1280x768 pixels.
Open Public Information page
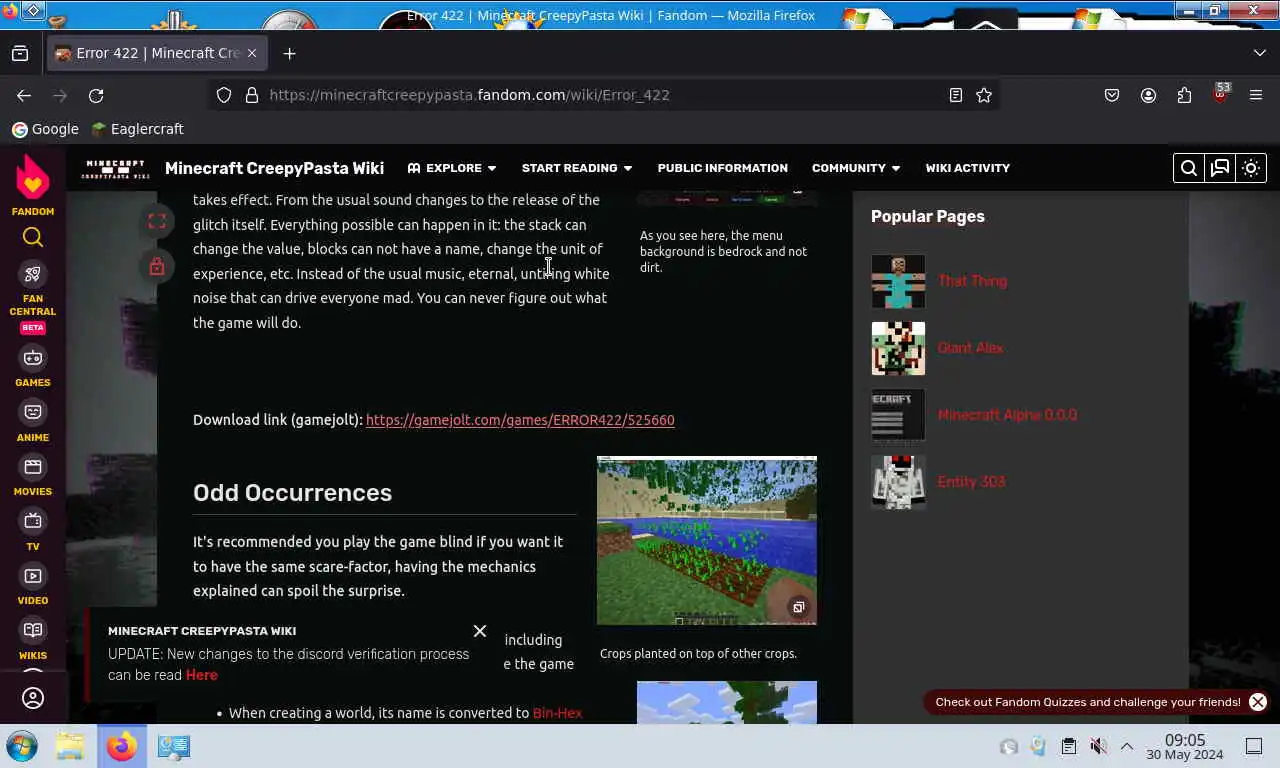tap(723, 168)
